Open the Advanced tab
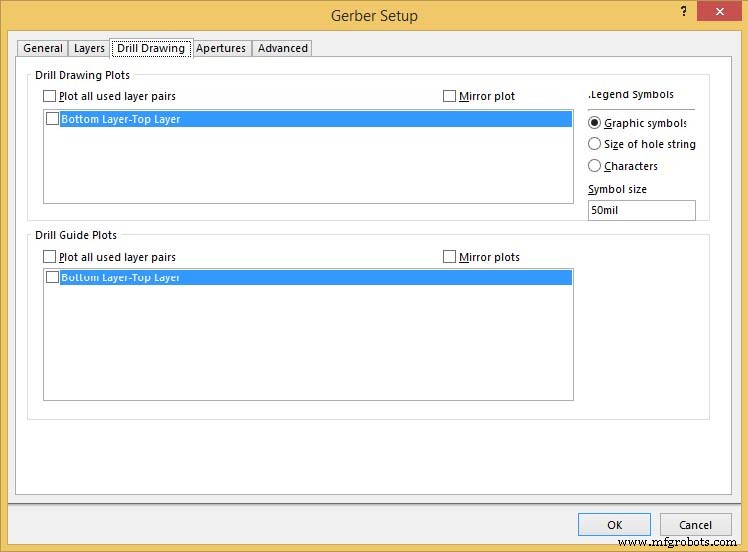The height and width of the screenshot is (552, 748). click(x=282, y=48)
